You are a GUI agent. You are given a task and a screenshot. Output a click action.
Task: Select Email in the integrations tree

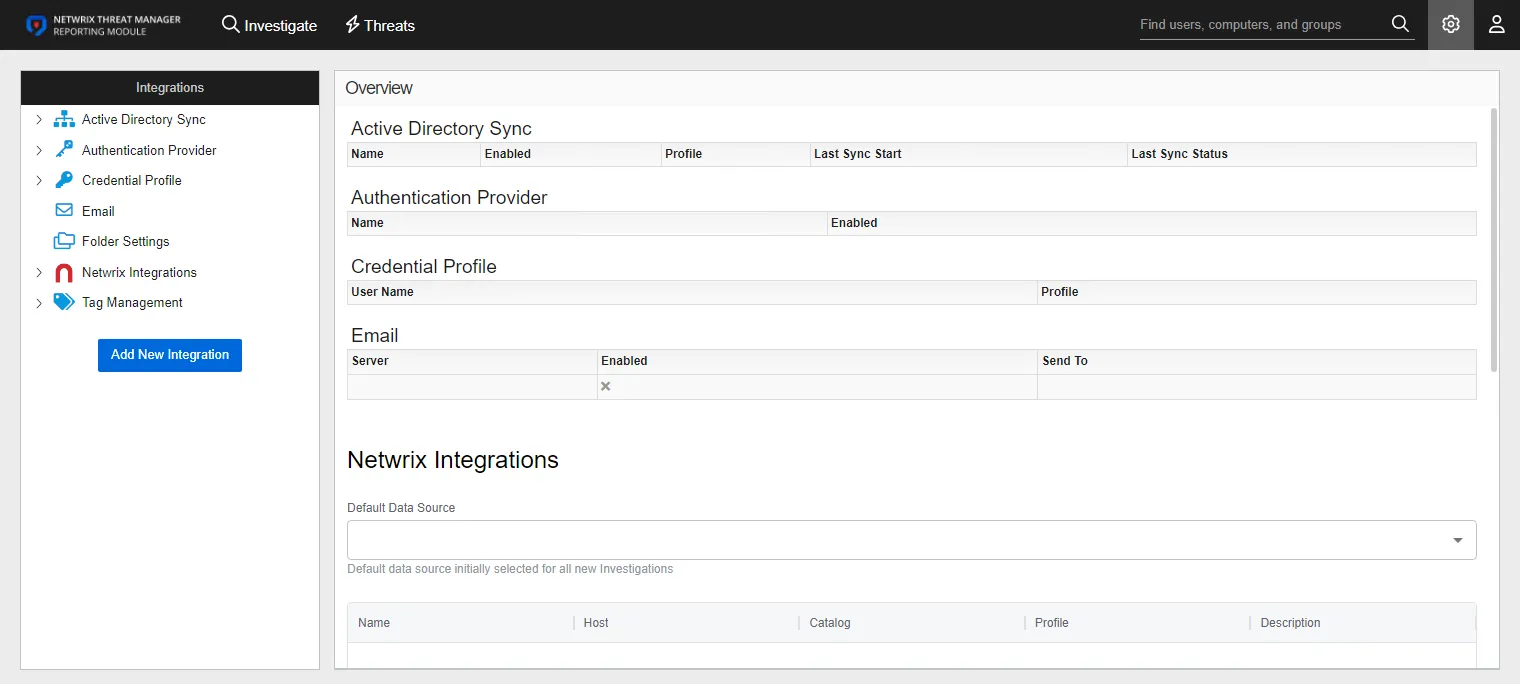point(98,211)
